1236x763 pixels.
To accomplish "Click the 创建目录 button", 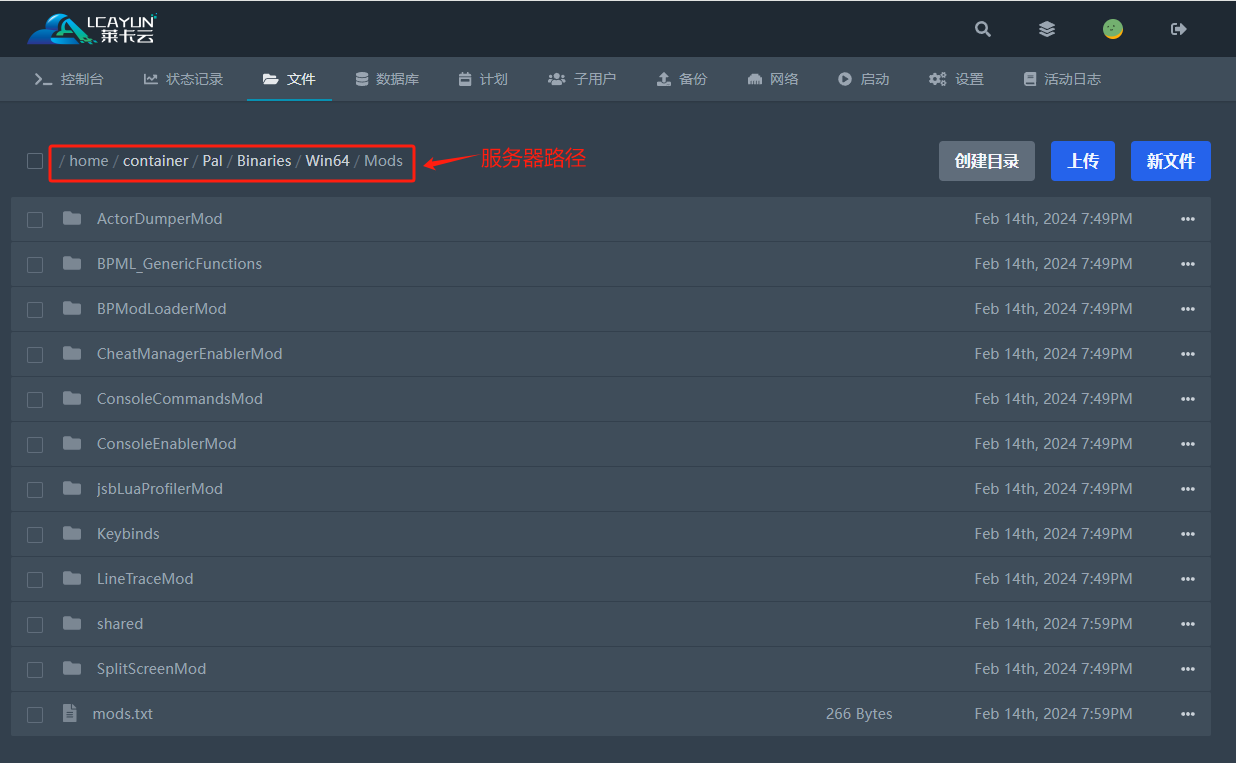I will pos(986,161).
